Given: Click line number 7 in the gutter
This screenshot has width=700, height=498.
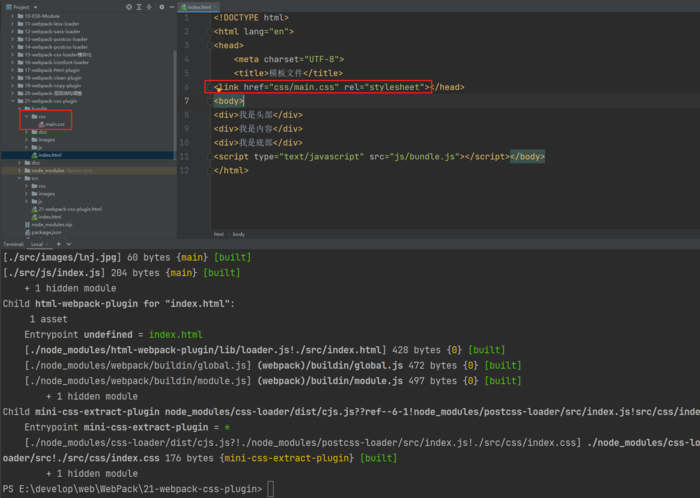Looking at the screenshot, I should [x=187, y=101].
